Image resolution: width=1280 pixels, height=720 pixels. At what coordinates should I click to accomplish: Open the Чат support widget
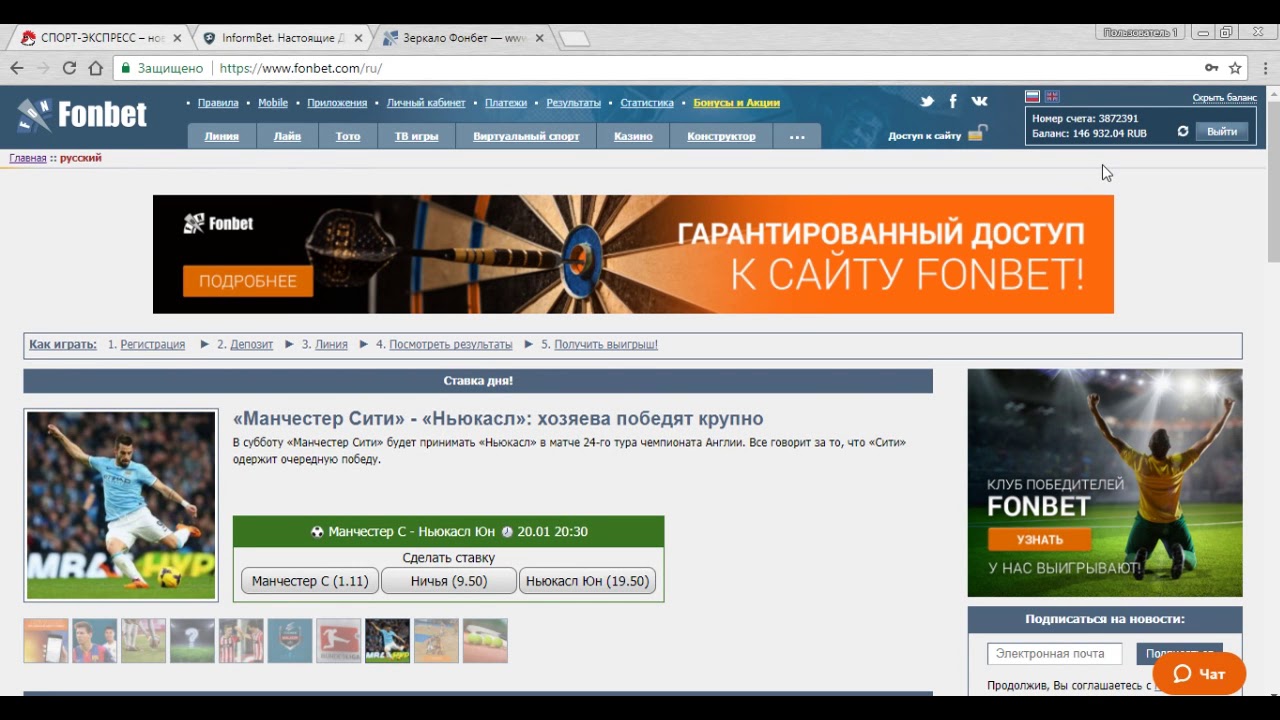tap(1199, 674)
